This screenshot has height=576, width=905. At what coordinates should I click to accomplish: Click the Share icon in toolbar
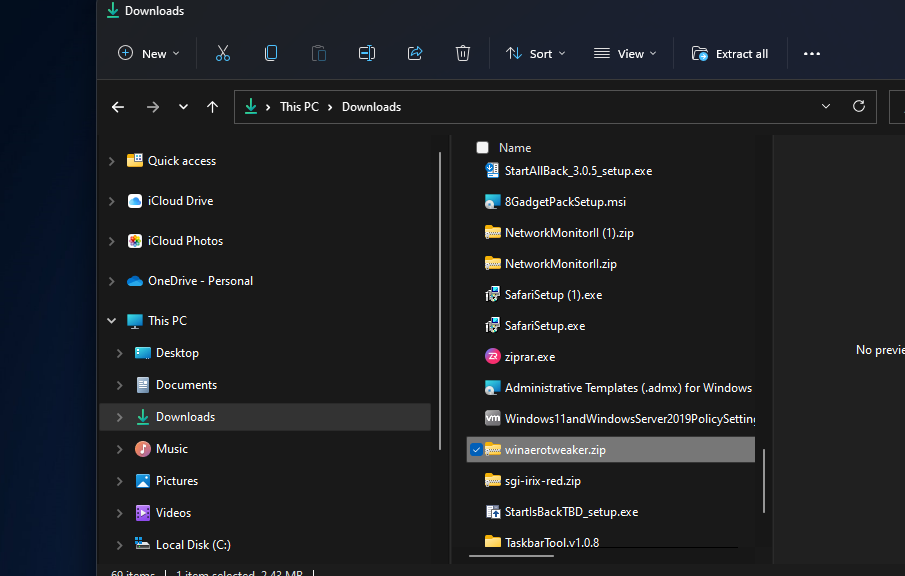pos(415,54)
